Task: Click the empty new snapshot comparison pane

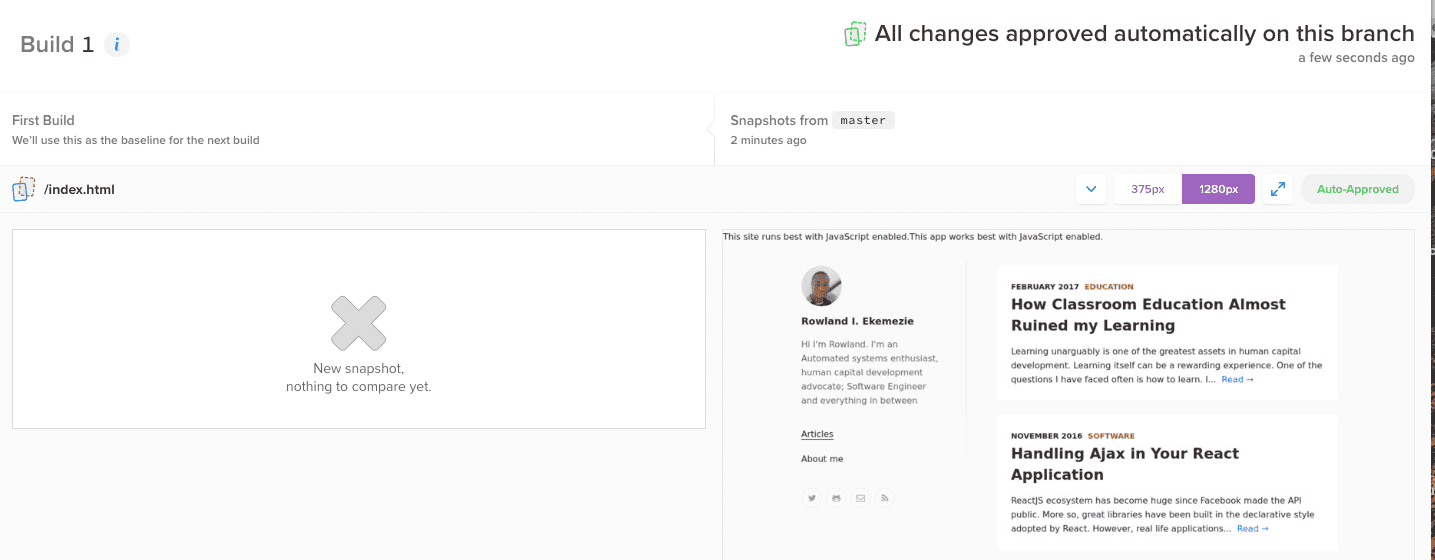Action: click(359, 329)
